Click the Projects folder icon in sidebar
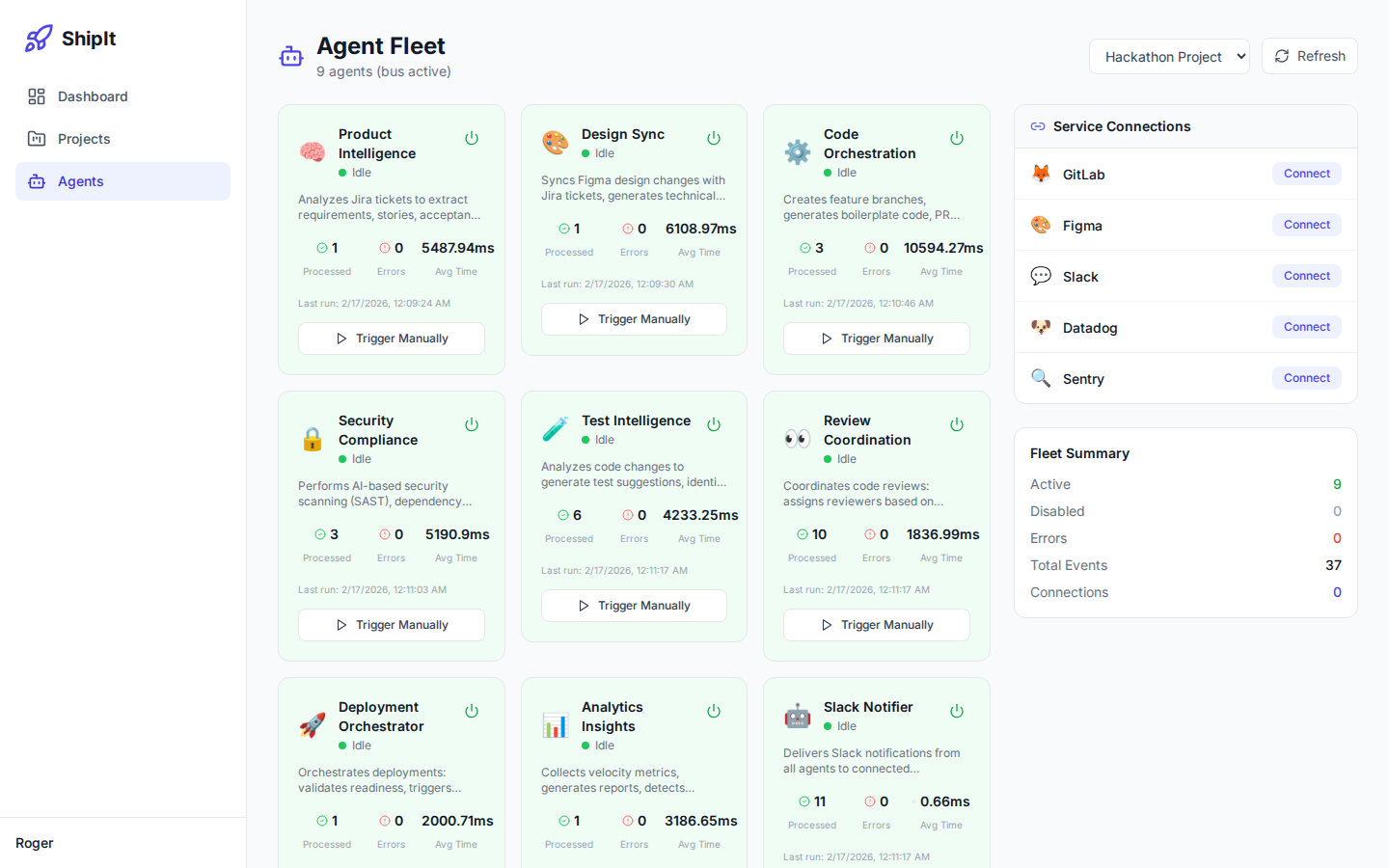The image size is (1389, 868). tap(37, 139)
